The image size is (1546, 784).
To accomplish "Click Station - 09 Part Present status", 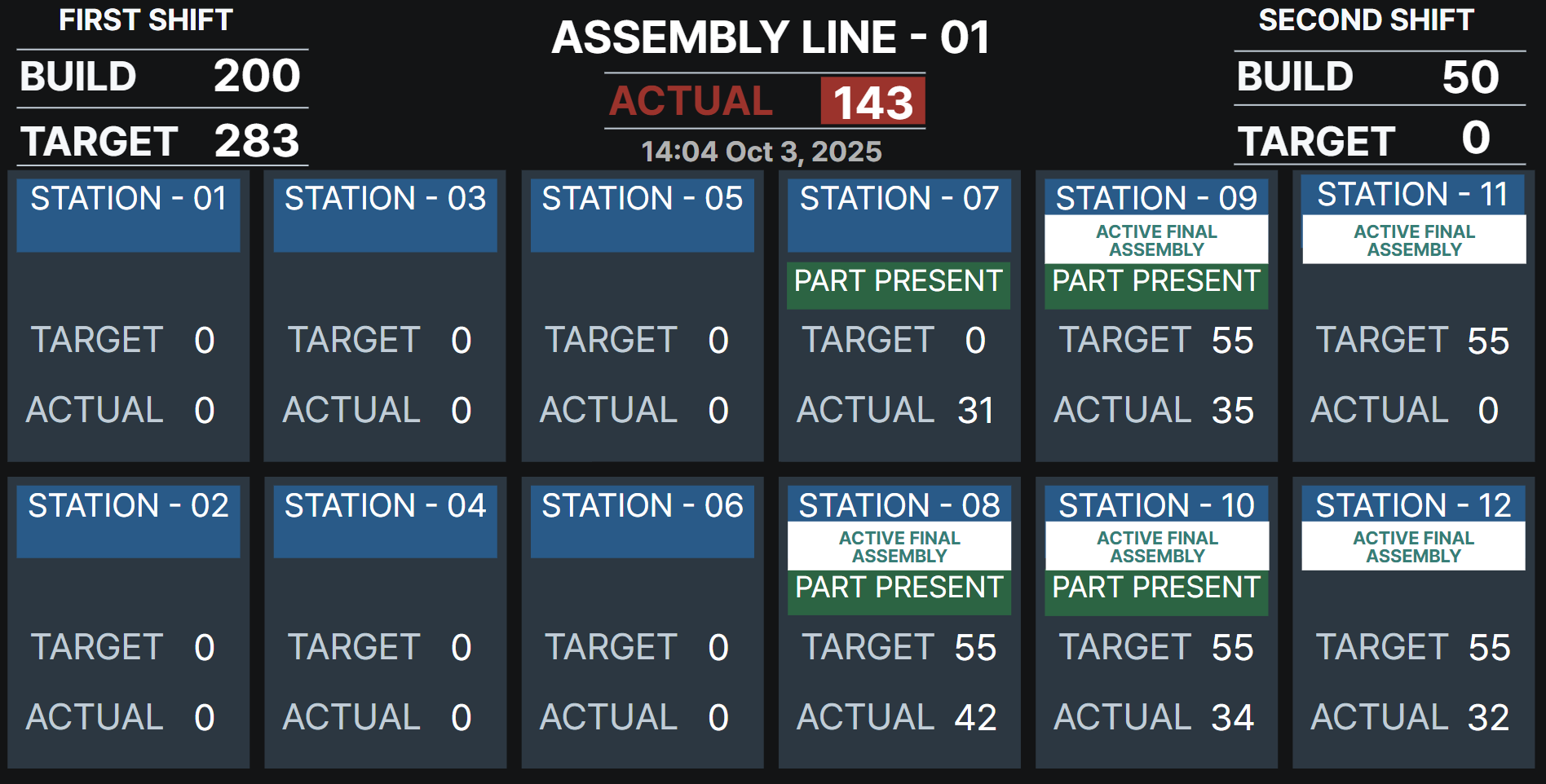I will [1155, 282].
